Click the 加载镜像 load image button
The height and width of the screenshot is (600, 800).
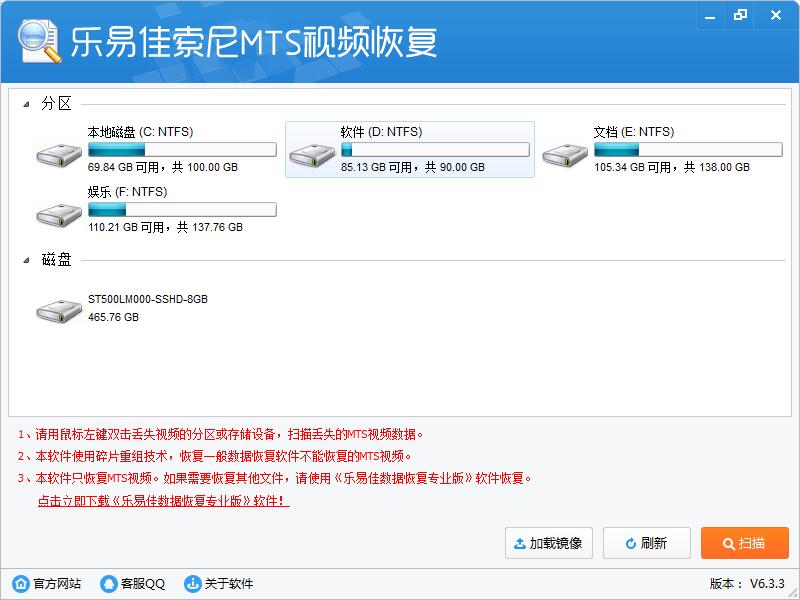pyautogui.click(x=549, y=543)
